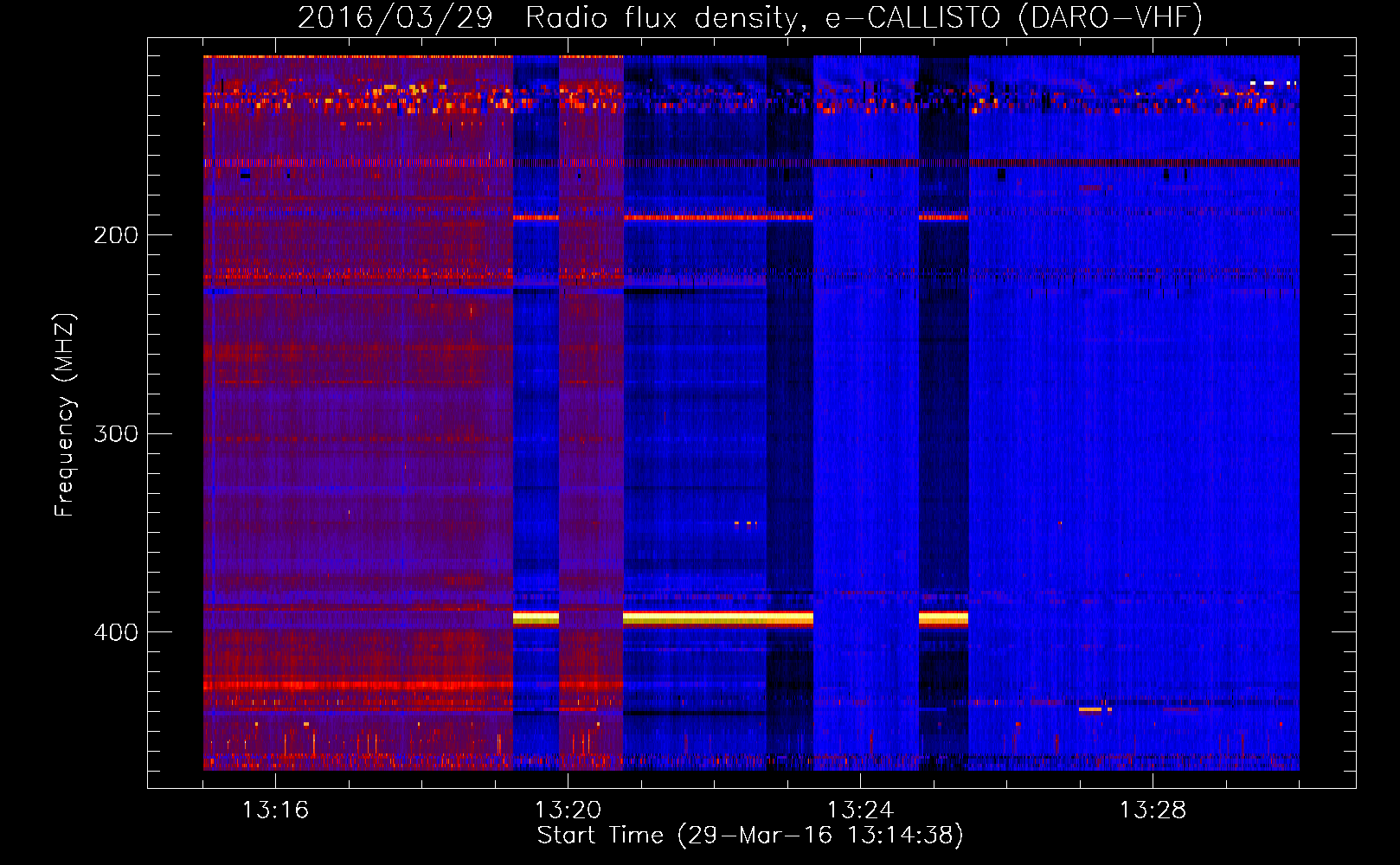Click the "13:24" time tick label
This screenshot has width=1400, height=865.
[860, 811]
